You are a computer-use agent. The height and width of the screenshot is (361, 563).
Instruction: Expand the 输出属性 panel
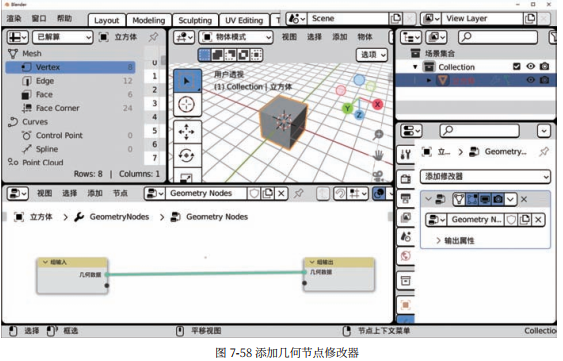coord(455,241)
